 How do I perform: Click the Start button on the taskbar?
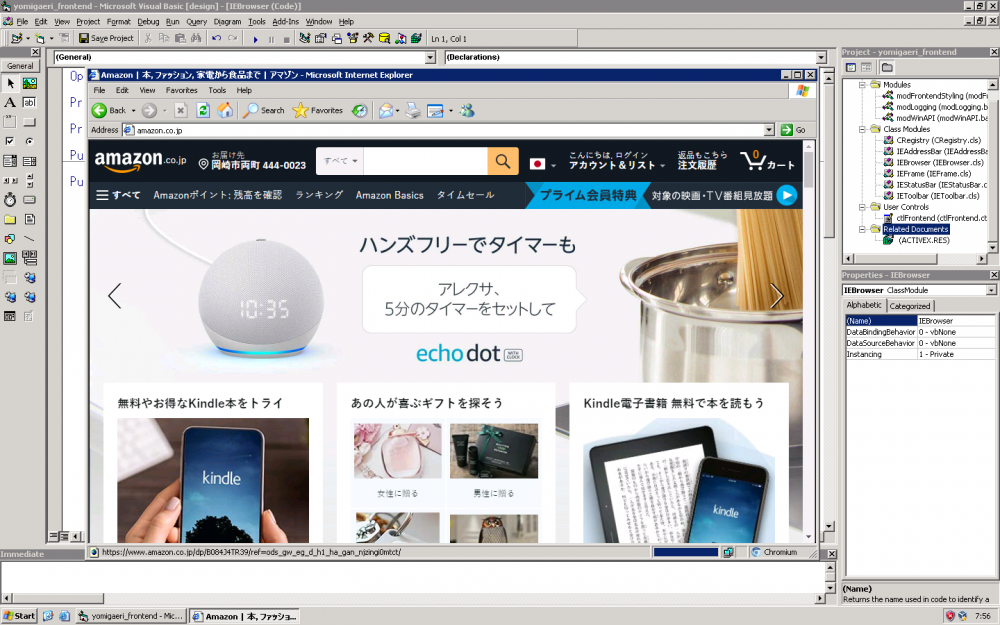[x=20, y=616]
